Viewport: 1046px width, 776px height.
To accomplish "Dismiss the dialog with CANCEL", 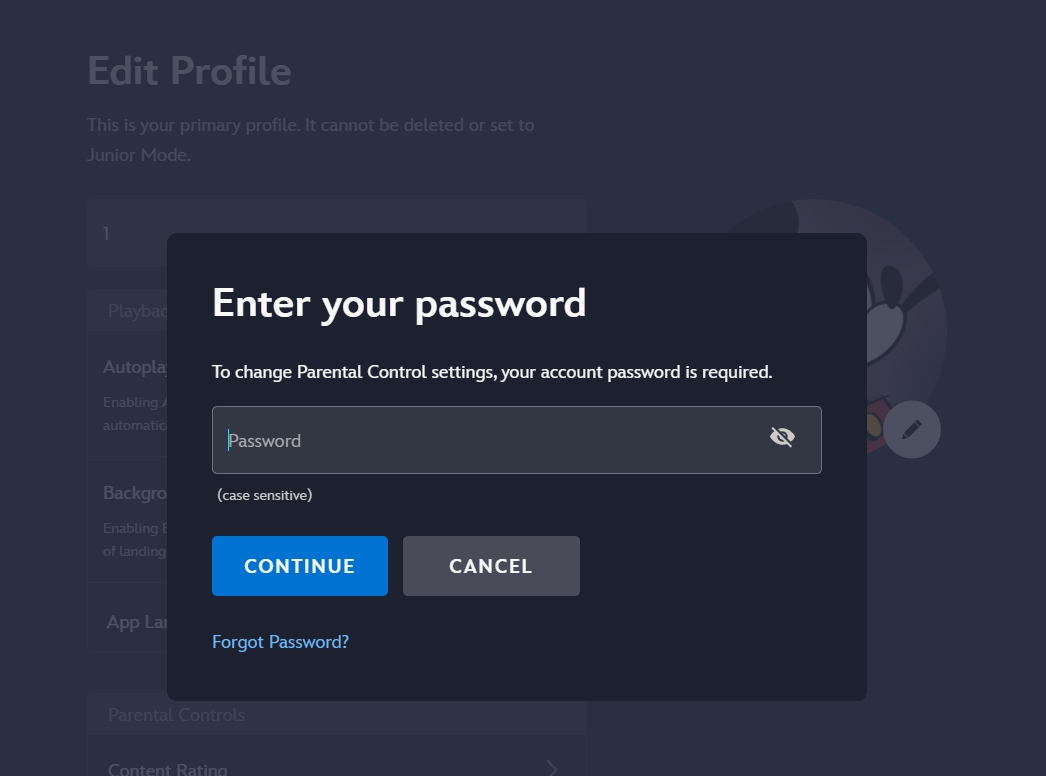I will (x=491, y=566).
